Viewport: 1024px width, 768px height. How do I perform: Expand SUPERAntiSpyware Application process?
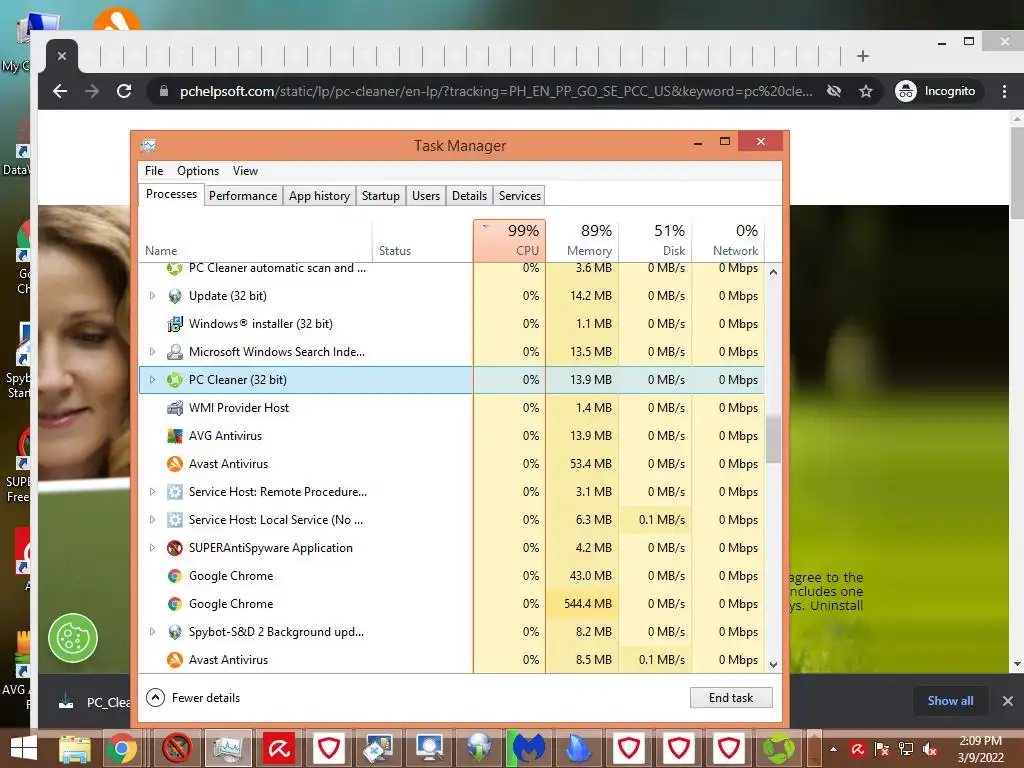(x=152, y=548)
